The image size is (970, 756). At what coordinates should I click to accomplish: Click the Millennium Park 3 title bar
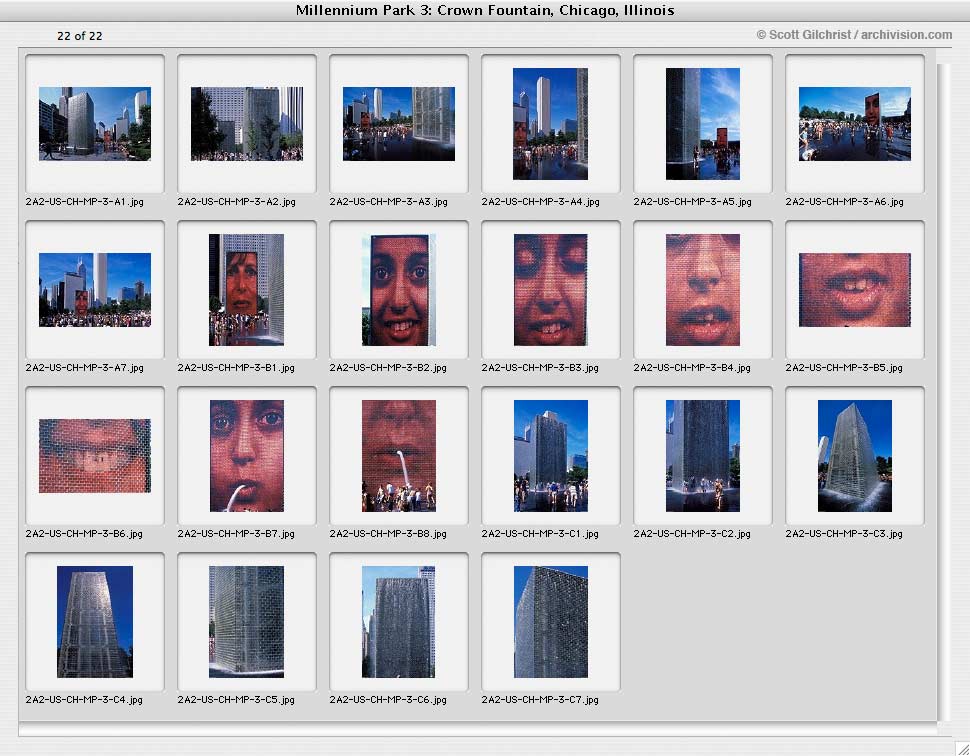485,11
